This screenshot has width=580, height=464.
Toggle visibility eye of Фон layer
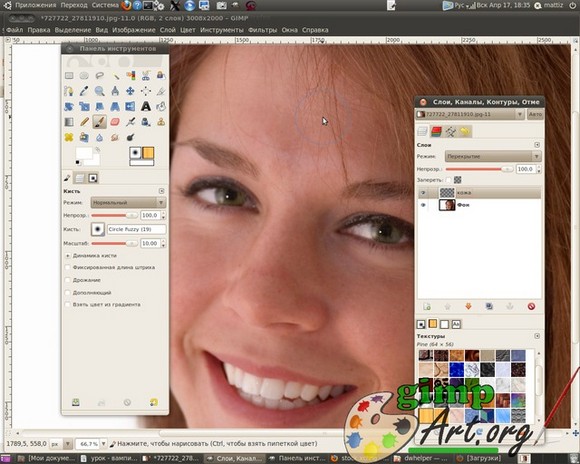[423, 205]
